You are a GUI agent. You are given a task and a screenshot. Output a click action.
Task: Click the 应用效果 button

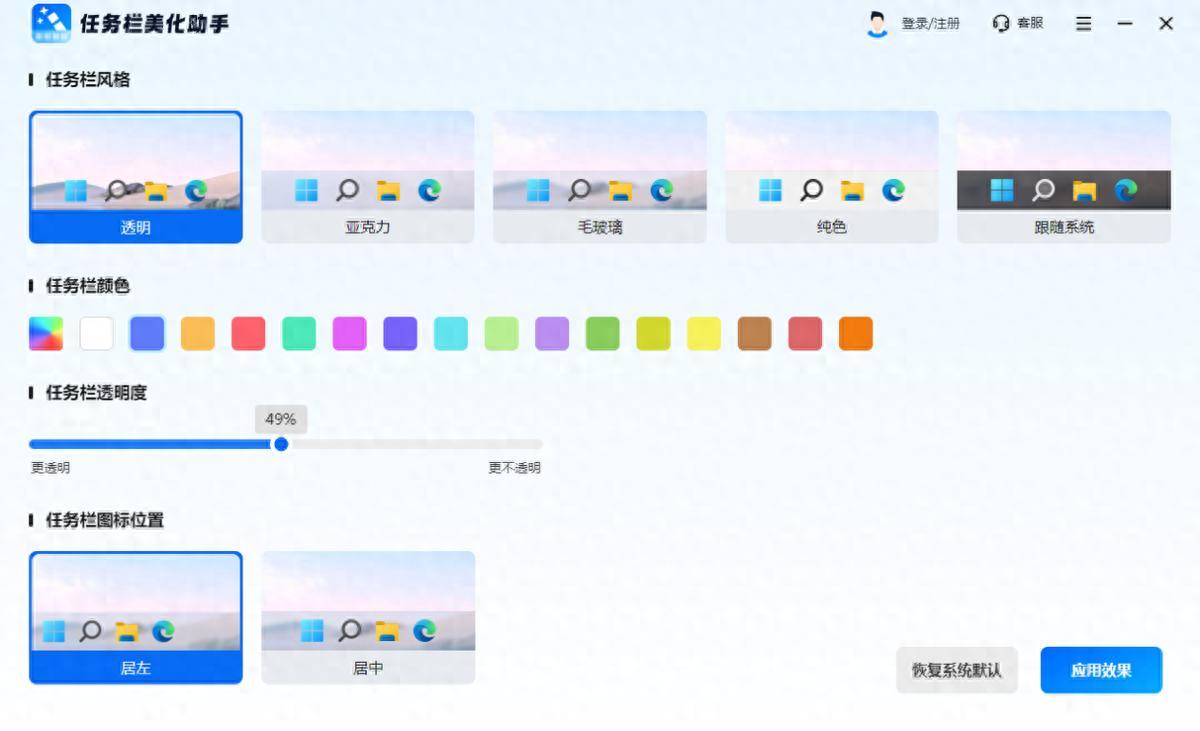point(1101,670)
